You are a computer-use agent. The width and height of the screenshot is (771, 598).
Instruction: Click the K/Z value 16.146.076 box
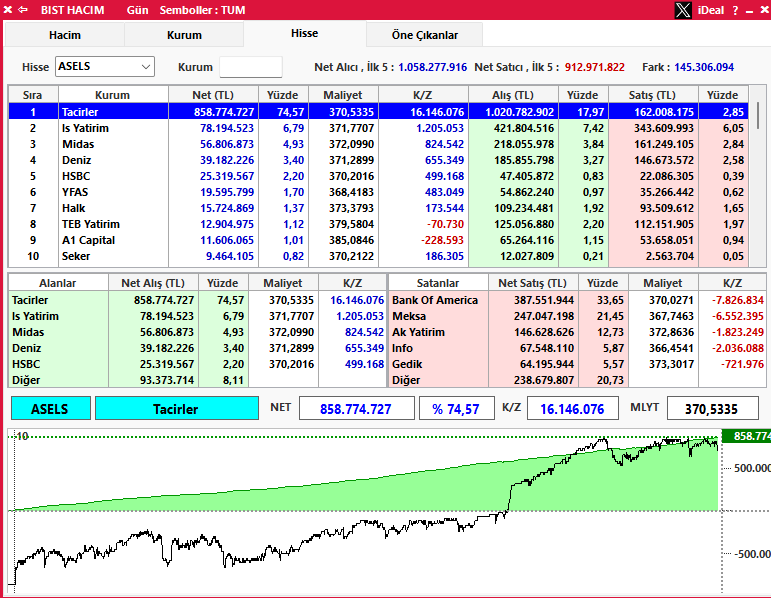[572, 409]
